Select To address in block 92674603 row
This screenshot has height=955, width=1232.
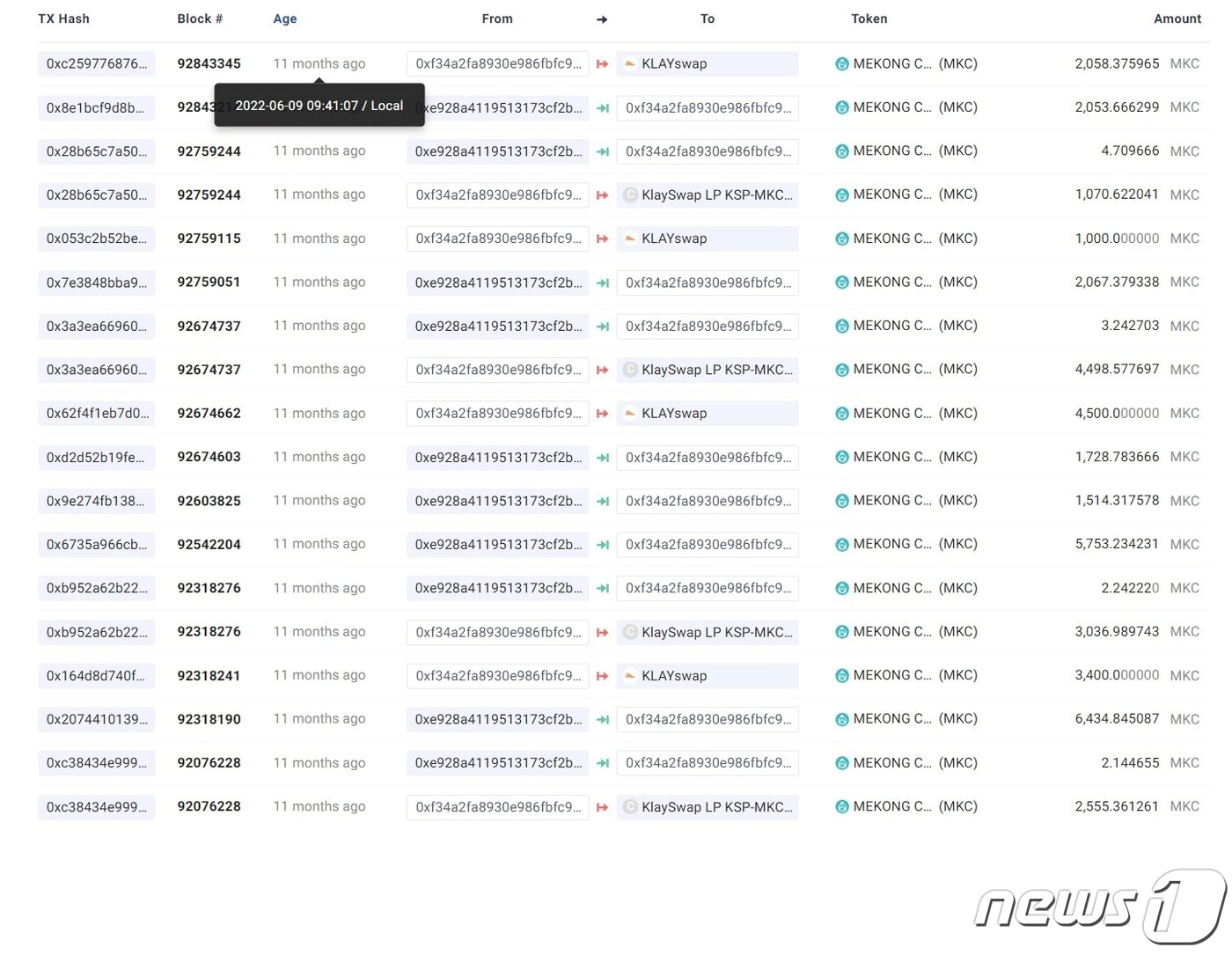(x=708, y=457)
